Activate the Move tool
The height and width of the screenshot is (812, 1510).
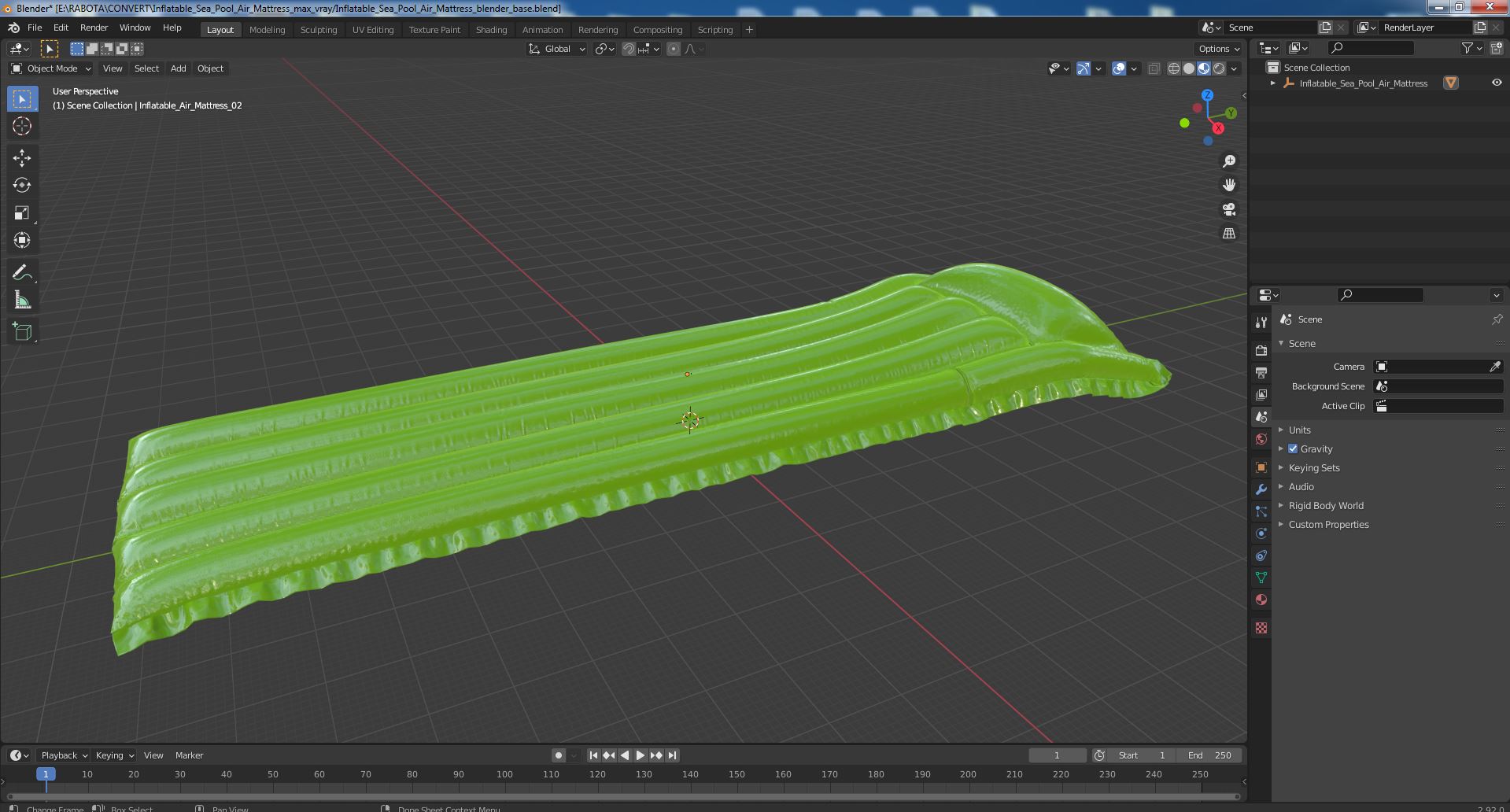coord(22,158)
